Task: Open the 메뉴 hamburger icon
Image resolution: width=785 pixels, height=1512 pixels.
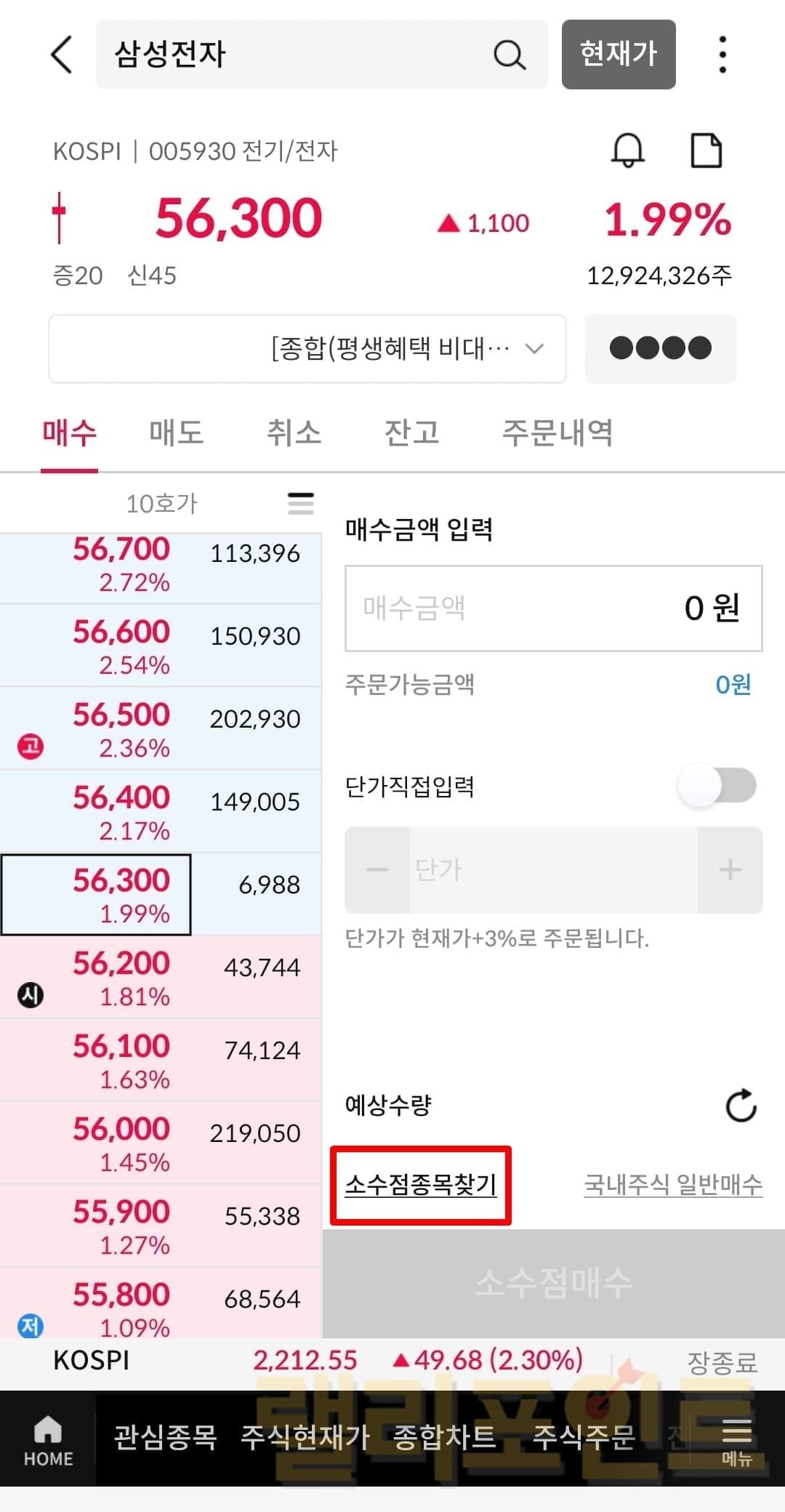Action: click(736, 1439)
